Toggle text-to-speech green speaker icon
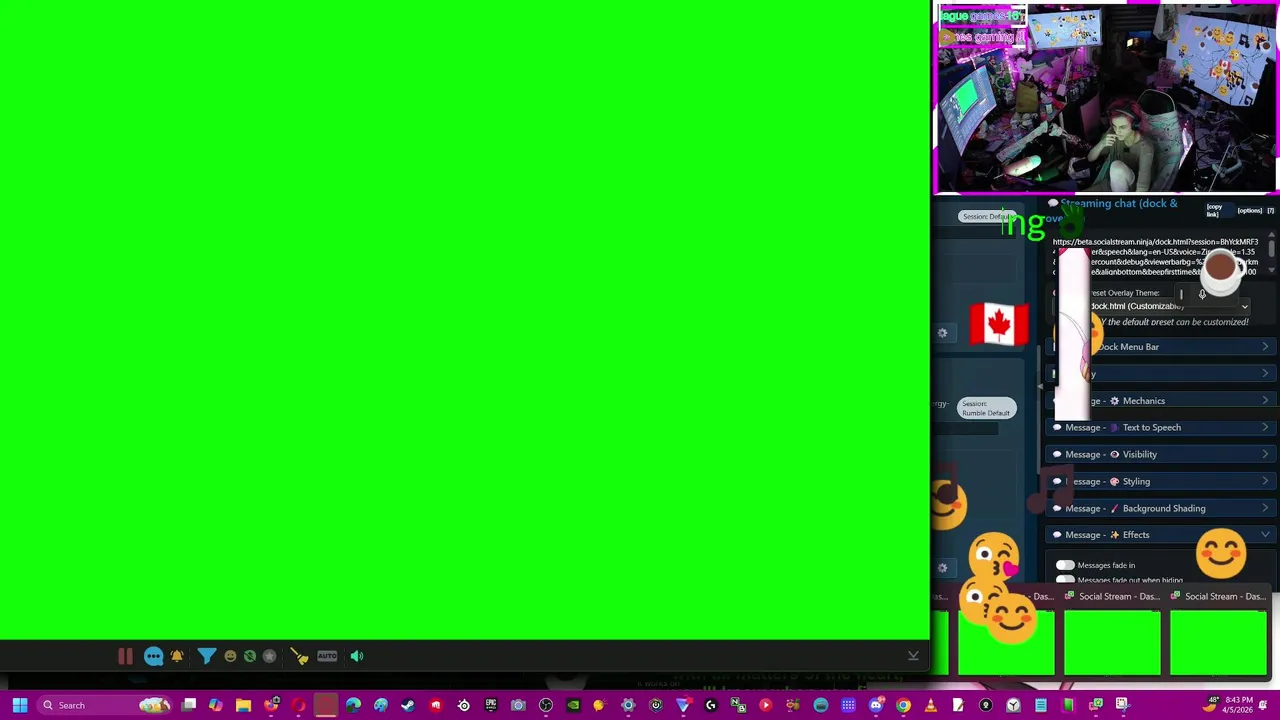1280x720 pixels. [357, 656]
